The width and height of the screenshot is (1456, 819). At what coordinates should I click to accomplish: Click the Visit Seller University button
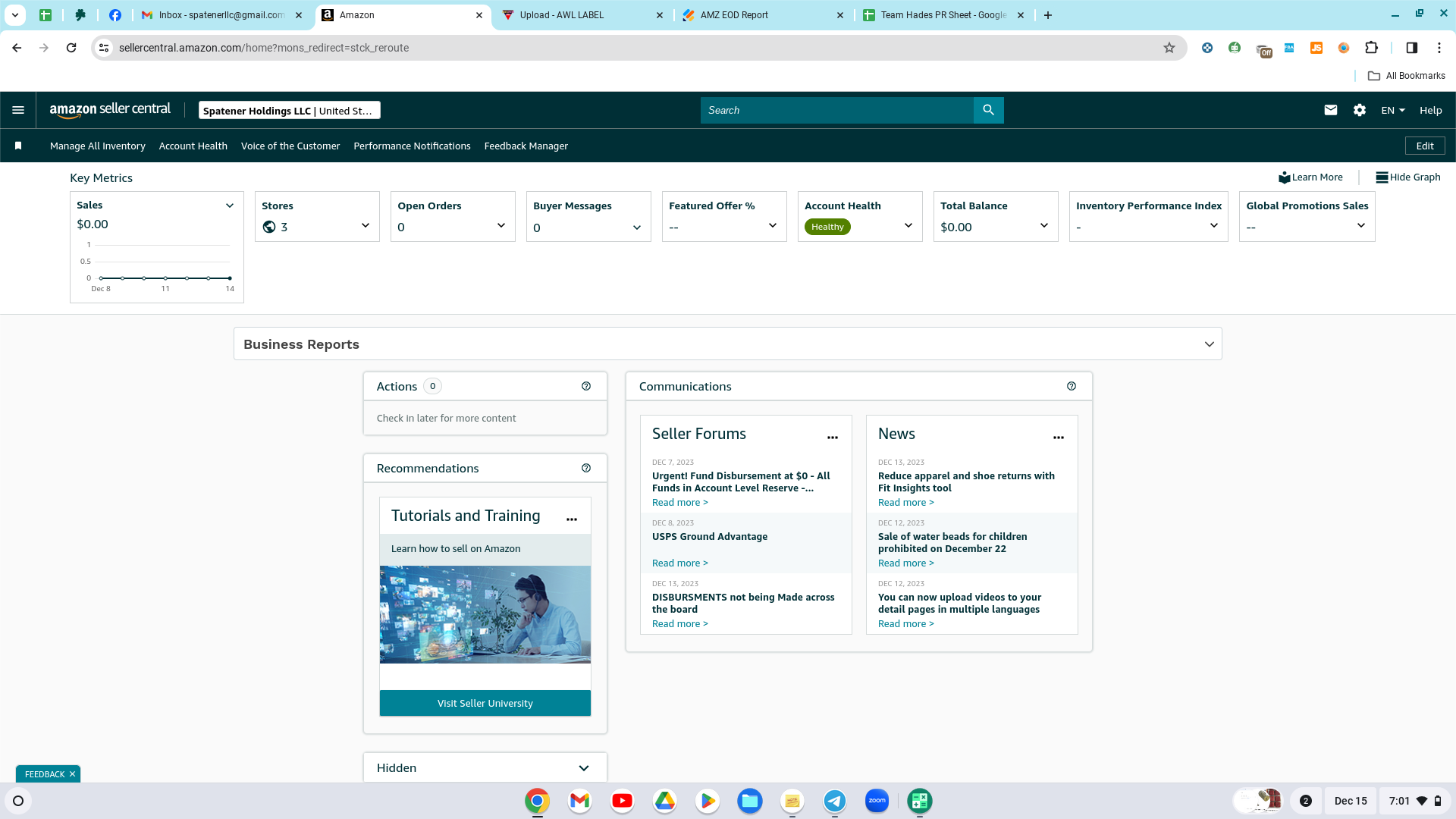pos(485,703)
